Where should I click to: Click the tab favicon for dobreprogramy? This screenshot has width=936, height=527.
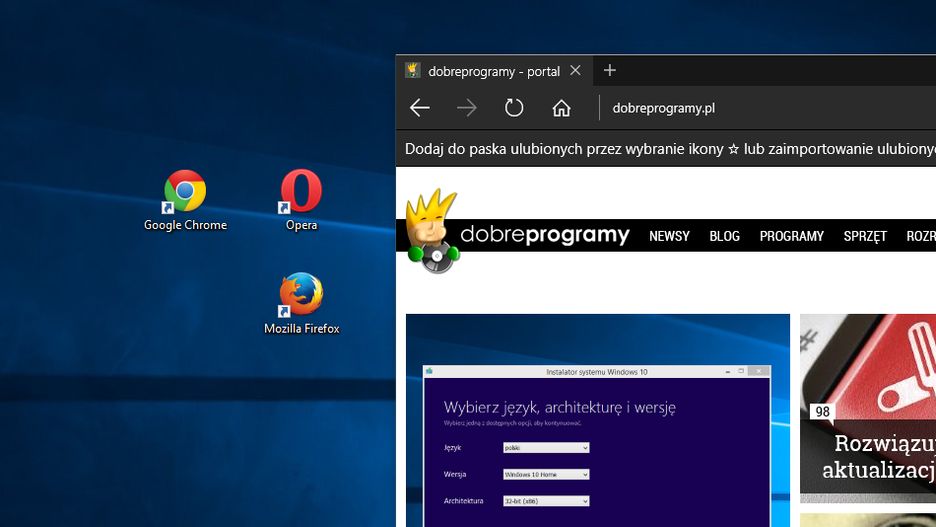coord(412,70)
